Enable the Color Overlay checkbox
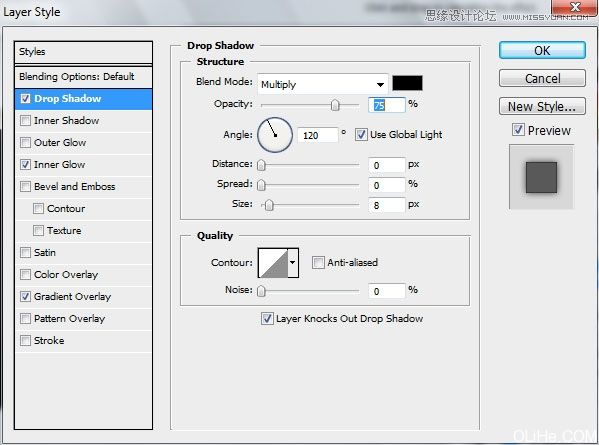Screen dimensions: 599x445 tap(25, 275)
